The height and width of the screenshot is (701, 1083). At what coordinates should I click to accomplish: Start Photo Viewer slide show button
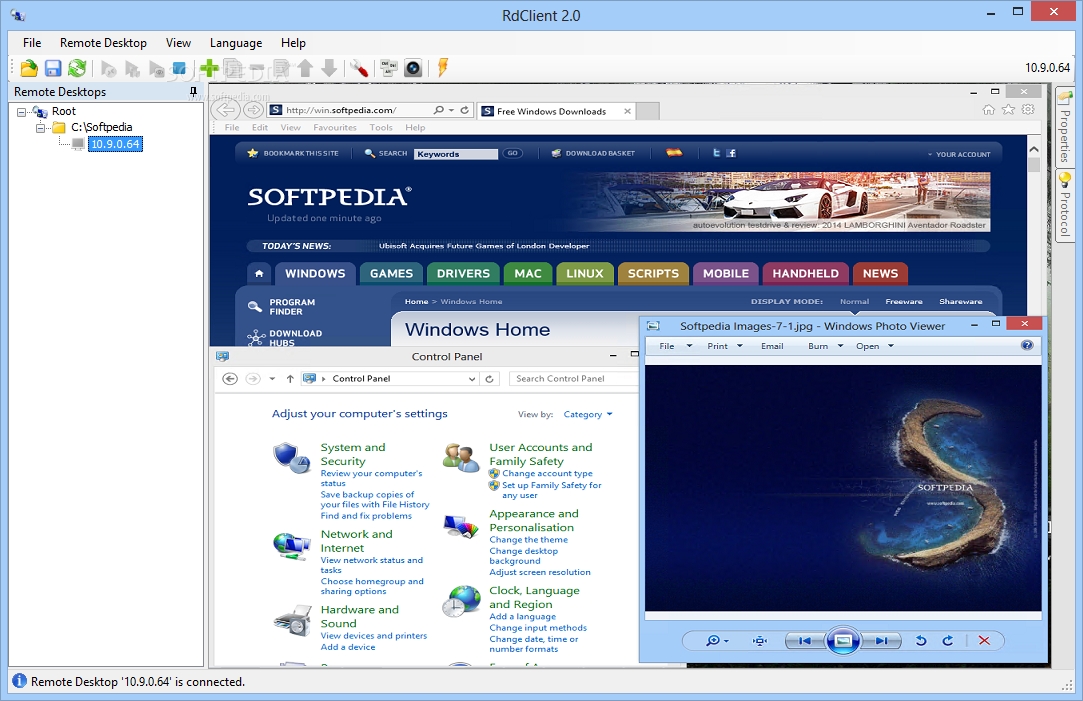point(843,641)
